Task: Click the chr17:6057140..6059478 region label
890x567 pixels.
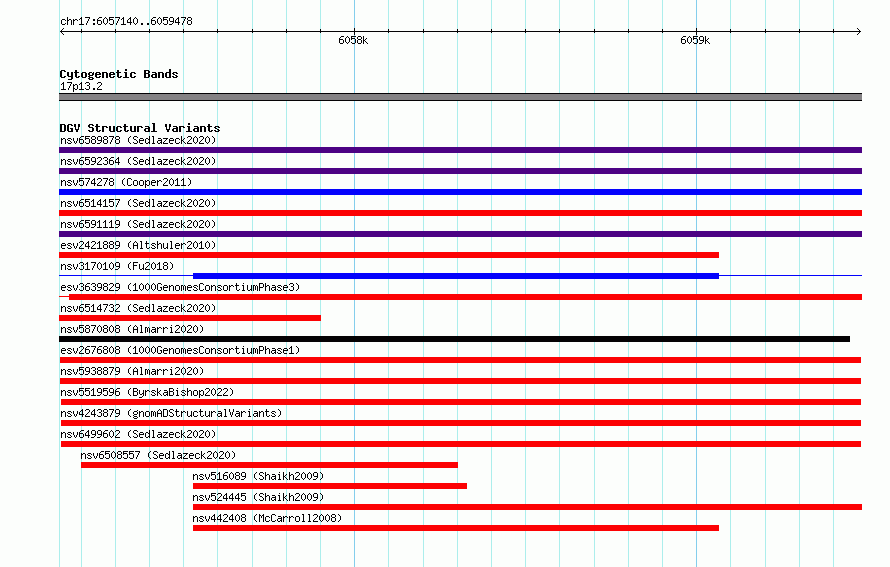Action: pyautogui.click(x=126, y=21)
